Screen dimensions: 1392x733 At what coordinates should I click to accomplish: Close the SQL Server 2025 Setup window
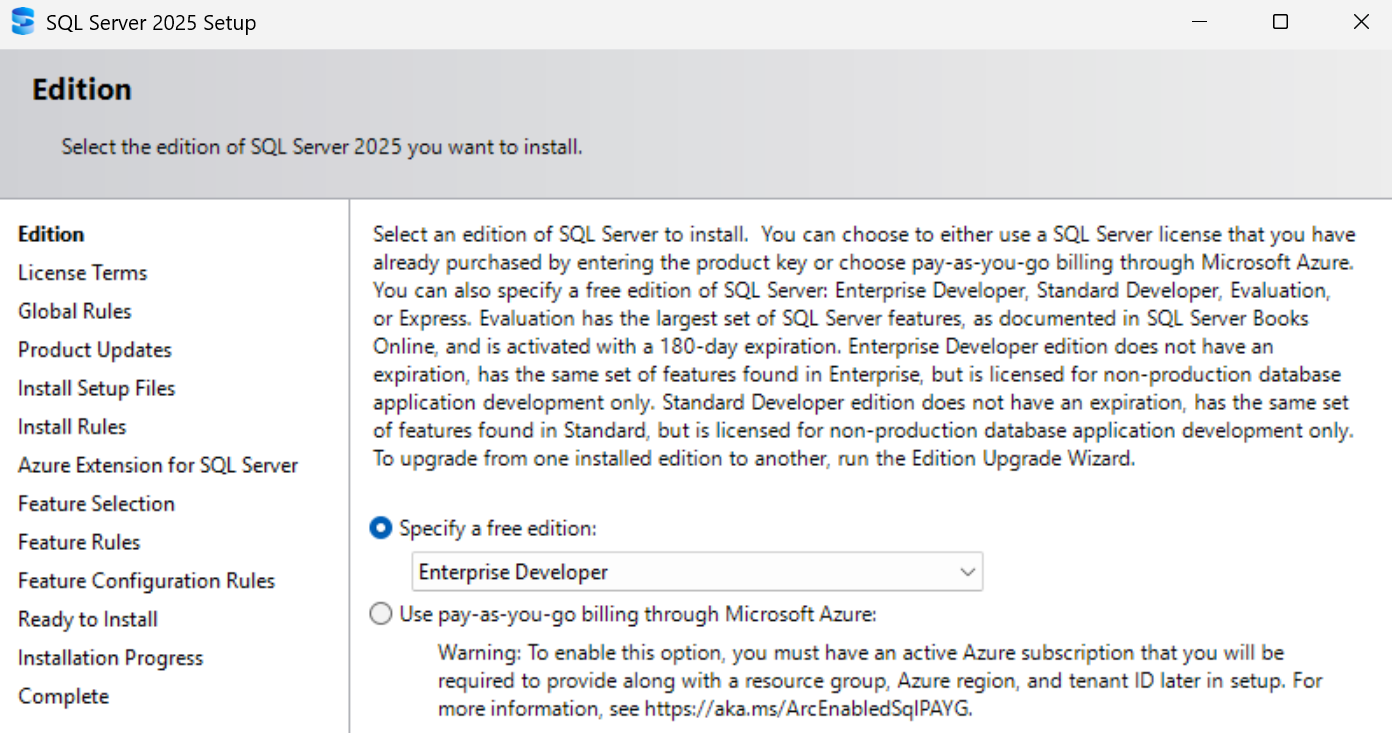coord(1361,22)
